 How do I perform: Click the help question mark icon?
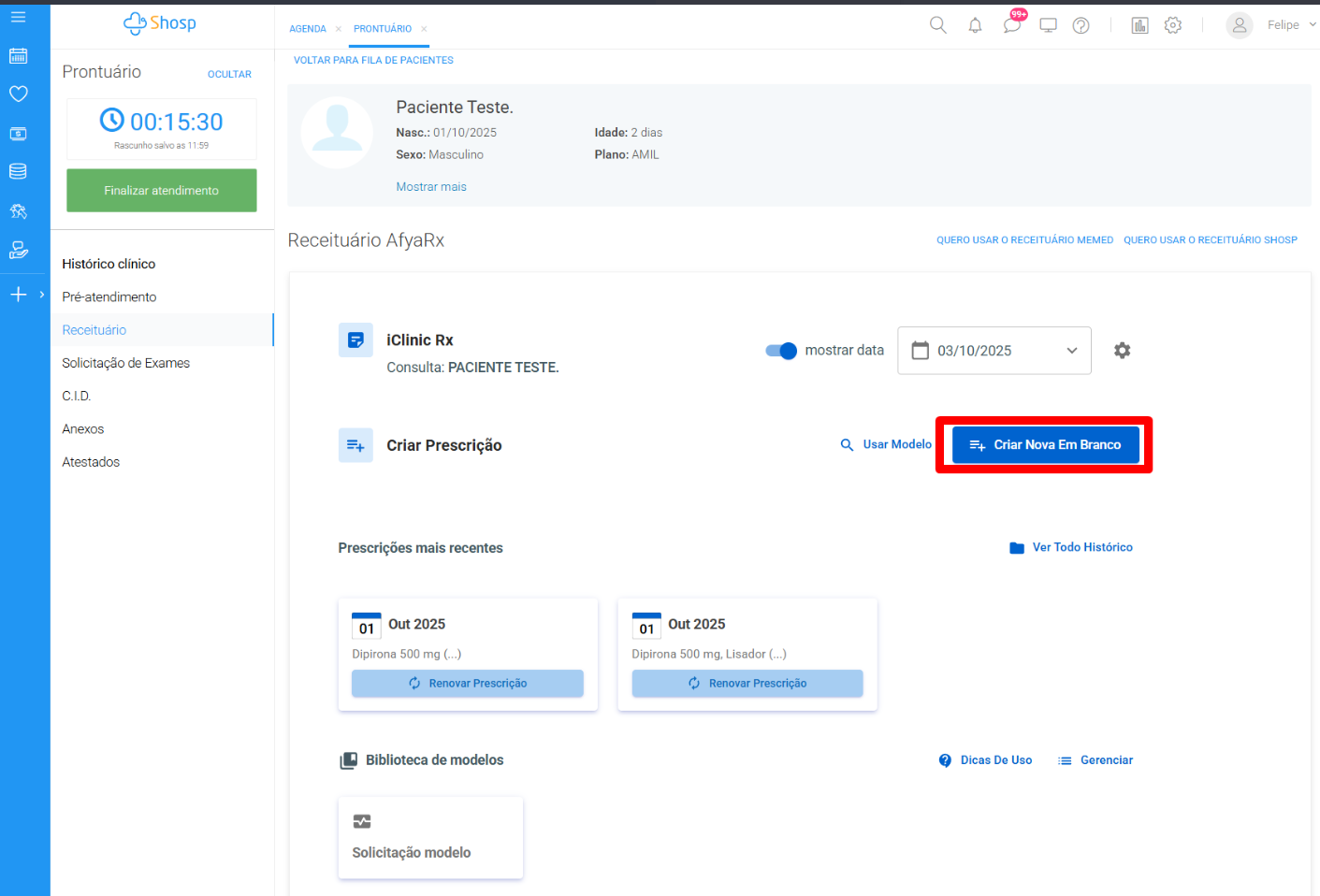(1081, 25)
